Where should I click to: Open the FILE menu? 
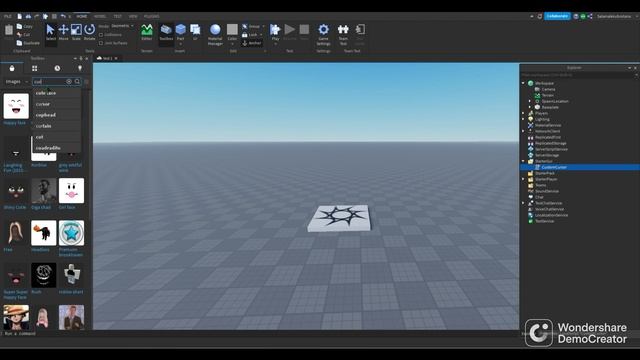(8, 16)
